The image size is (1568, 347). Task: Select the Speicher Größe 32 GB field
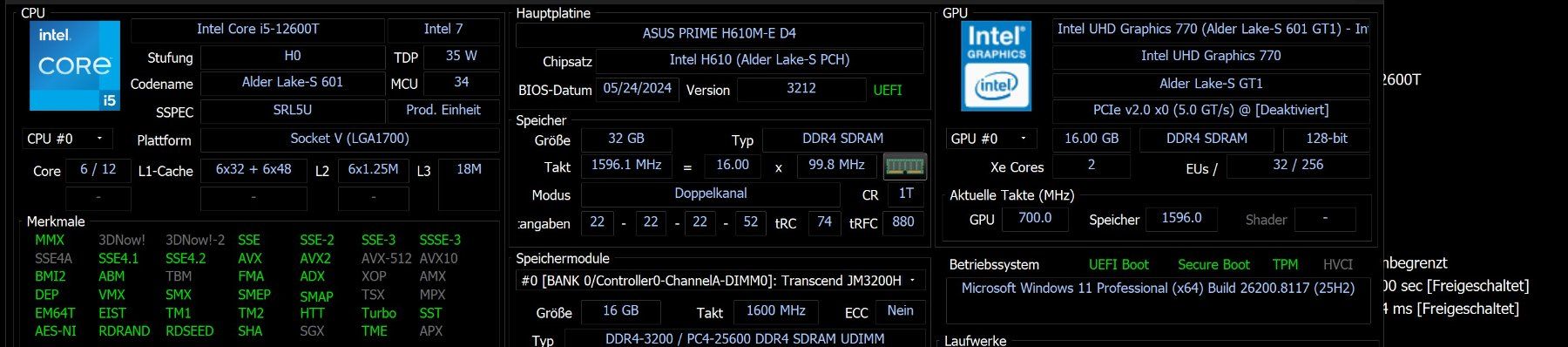(x=626, y=139)
